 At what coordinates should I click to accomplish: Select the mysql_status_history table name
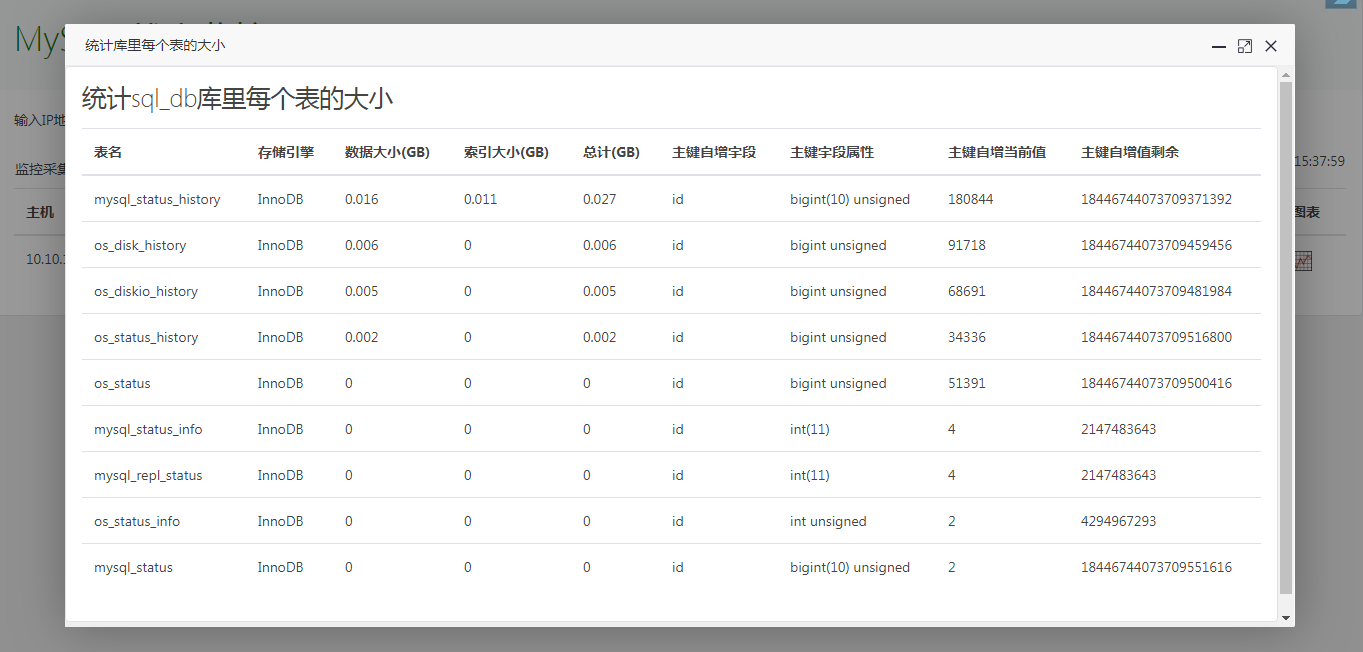pyautogui.click(x=157, y=199)
